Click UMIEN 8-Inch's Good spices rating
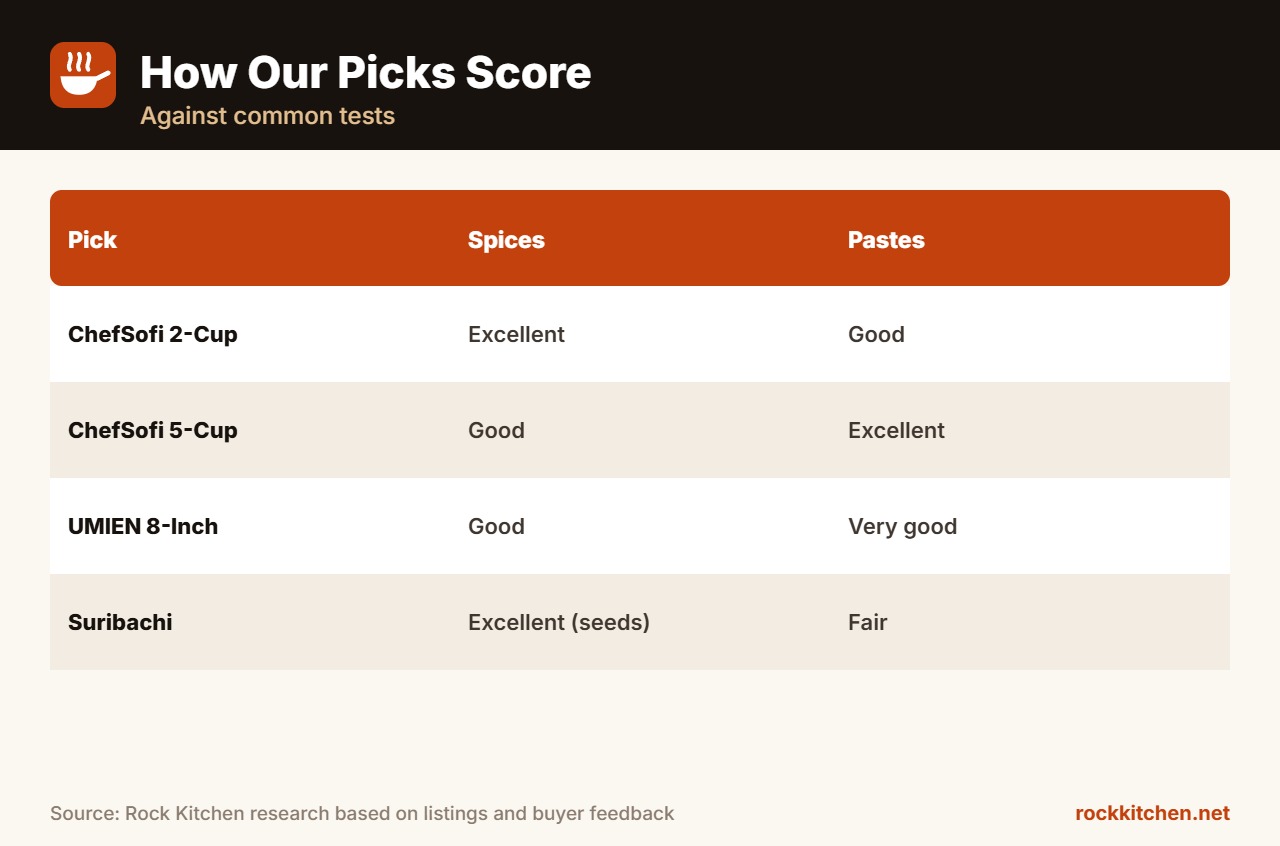This screenshot has height=846, width=1280. coord(496,526)
